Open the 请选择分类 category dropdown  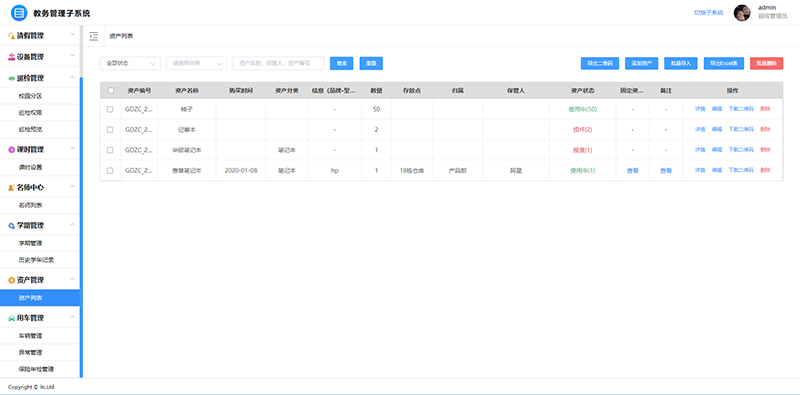point(196,63)
